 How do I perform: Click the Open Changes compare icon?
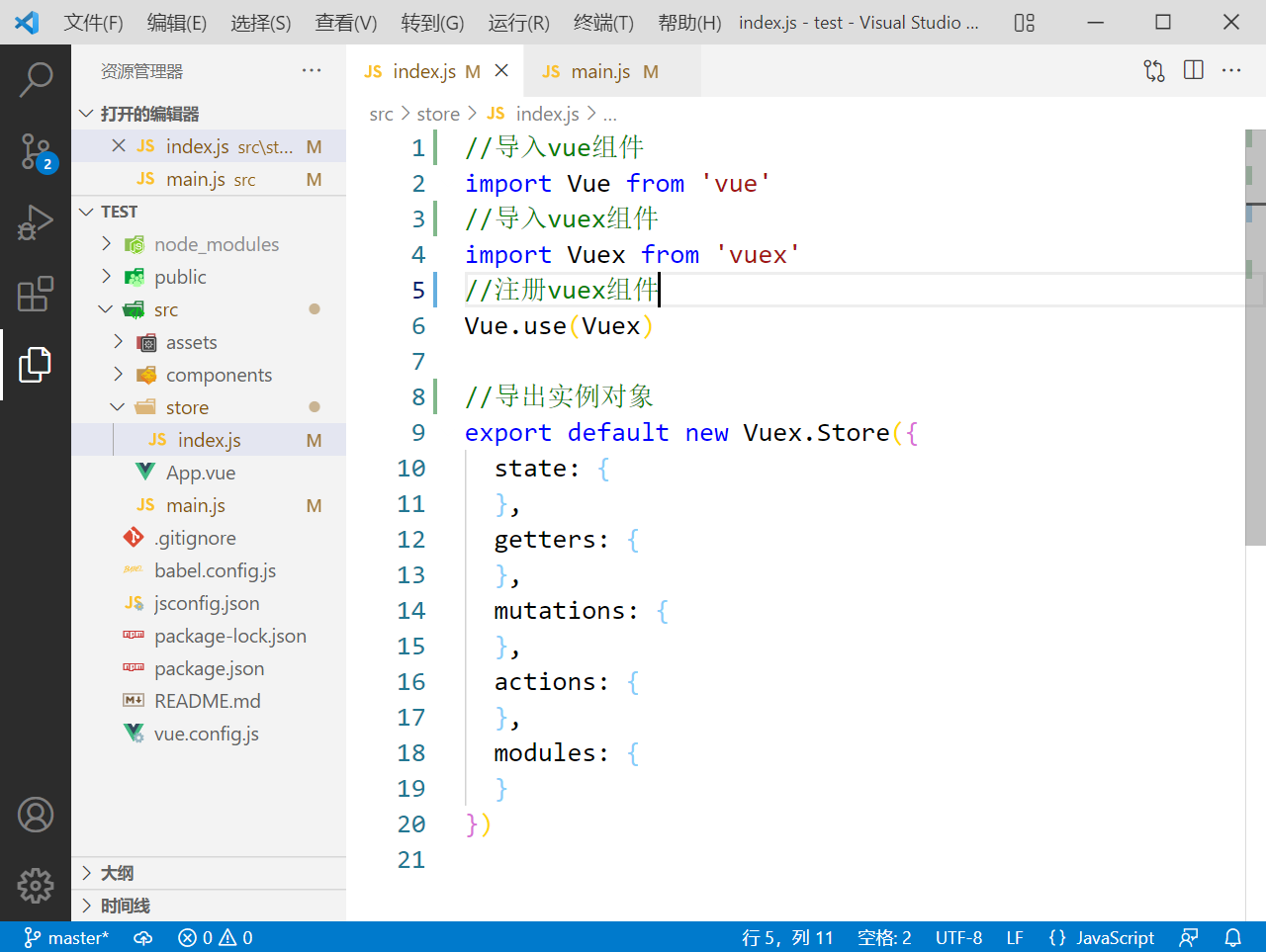point(1154,71)
